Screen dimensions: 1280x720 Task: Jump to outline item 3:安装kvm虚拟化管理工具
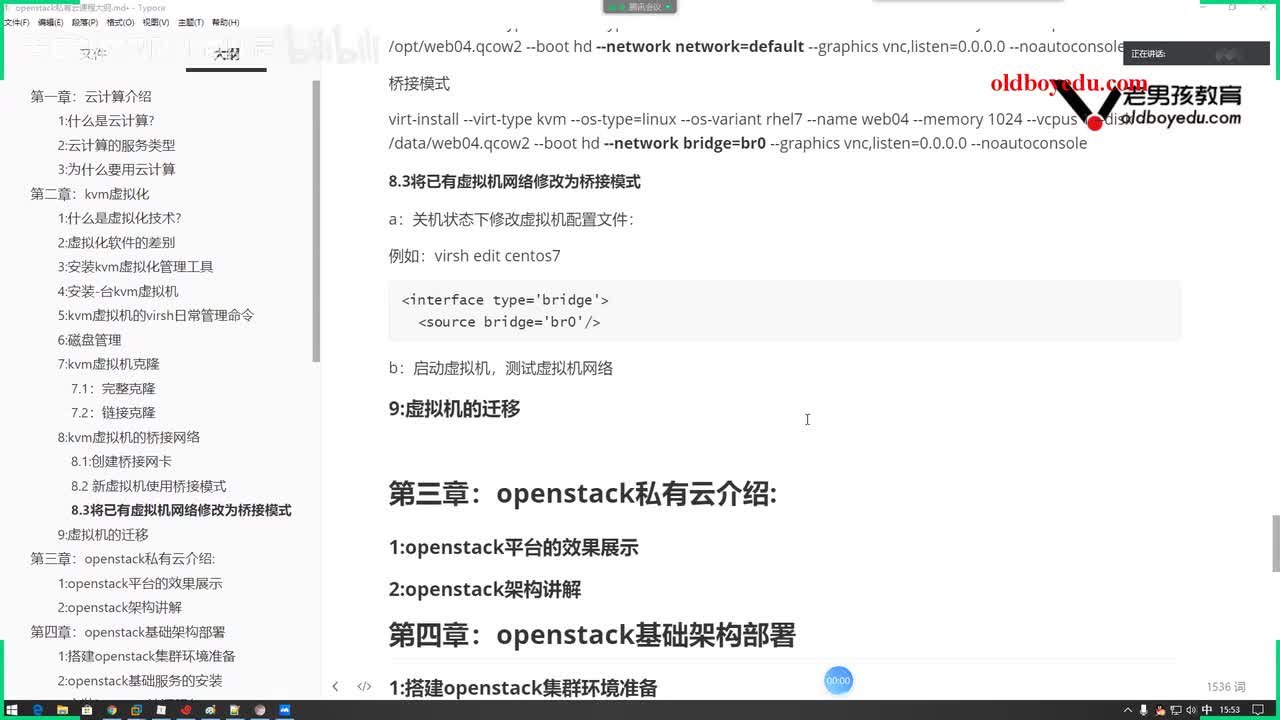[x=135, y=267]
